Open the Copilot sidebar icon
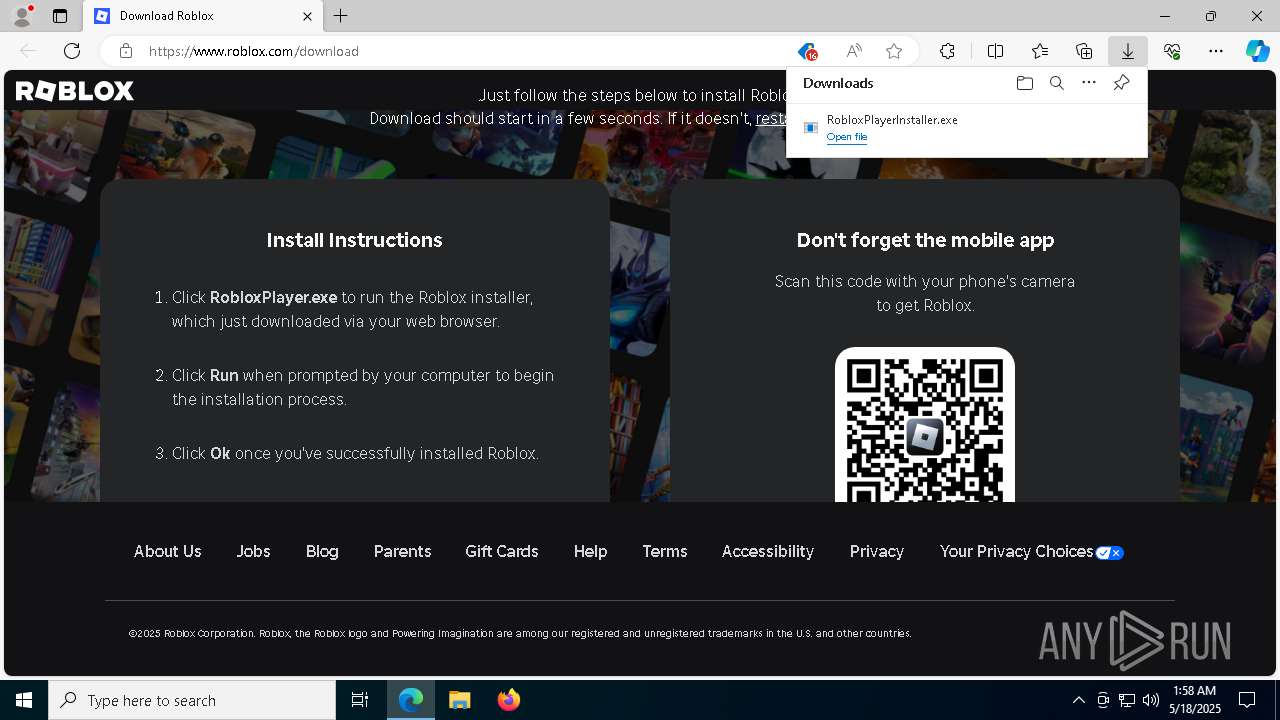Viewport: 1280px width, 720px height. [x=1257, y=51]
